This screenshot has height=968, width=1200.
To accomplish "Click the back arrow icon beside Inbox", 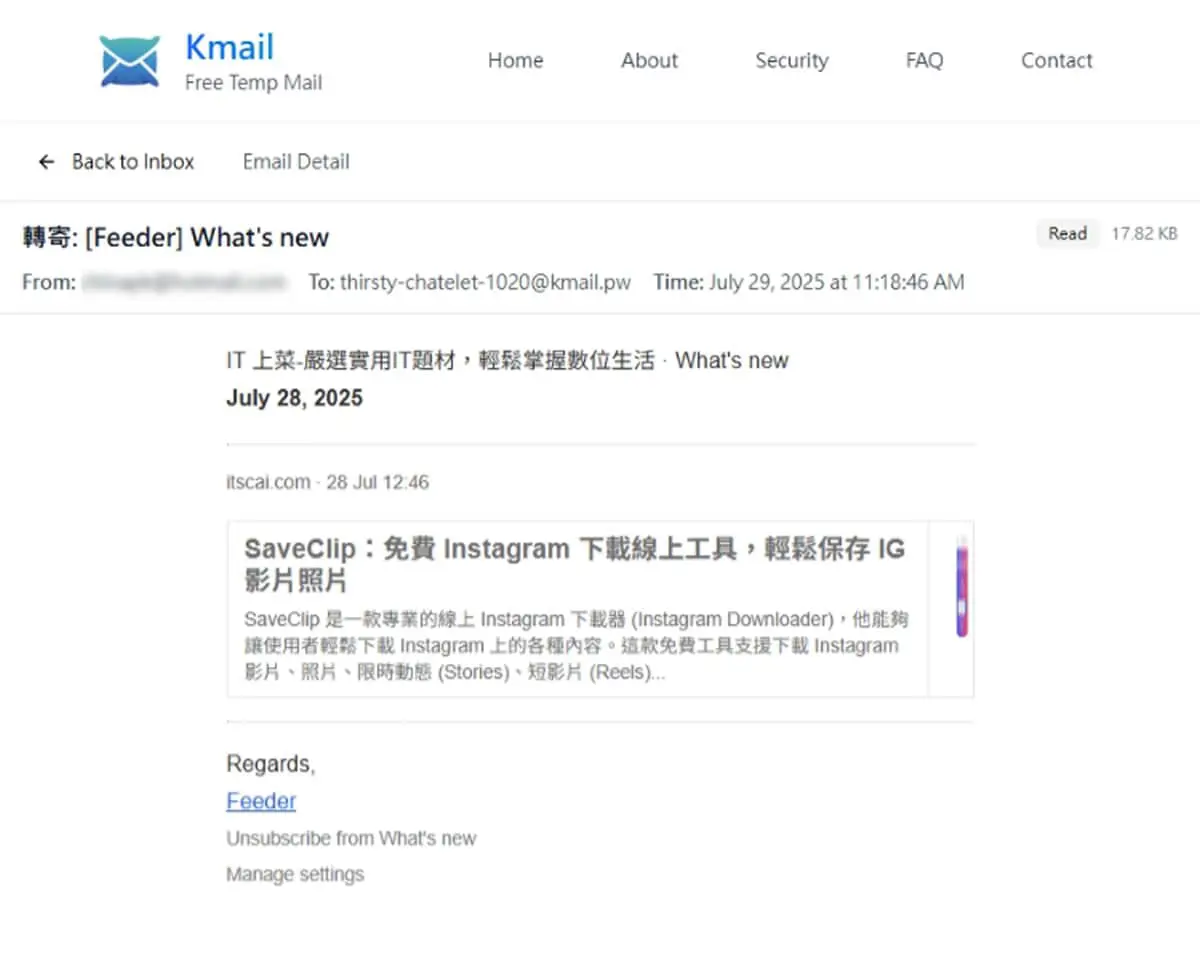I will pyautogui.click(x=46, y=162).
